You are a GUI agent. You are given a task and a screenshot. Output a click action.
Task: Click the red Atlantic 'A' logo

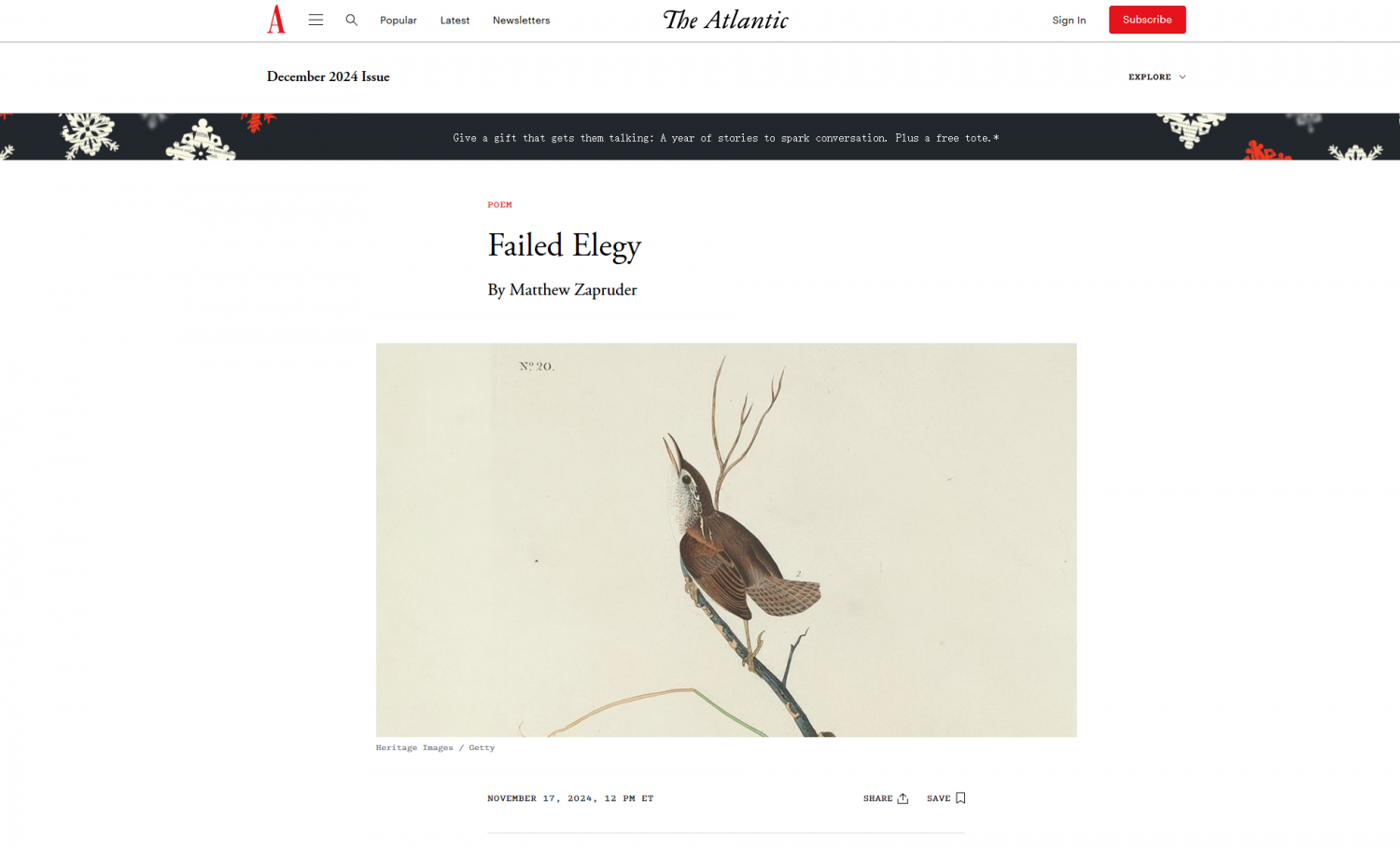click(x=276, y=20)
